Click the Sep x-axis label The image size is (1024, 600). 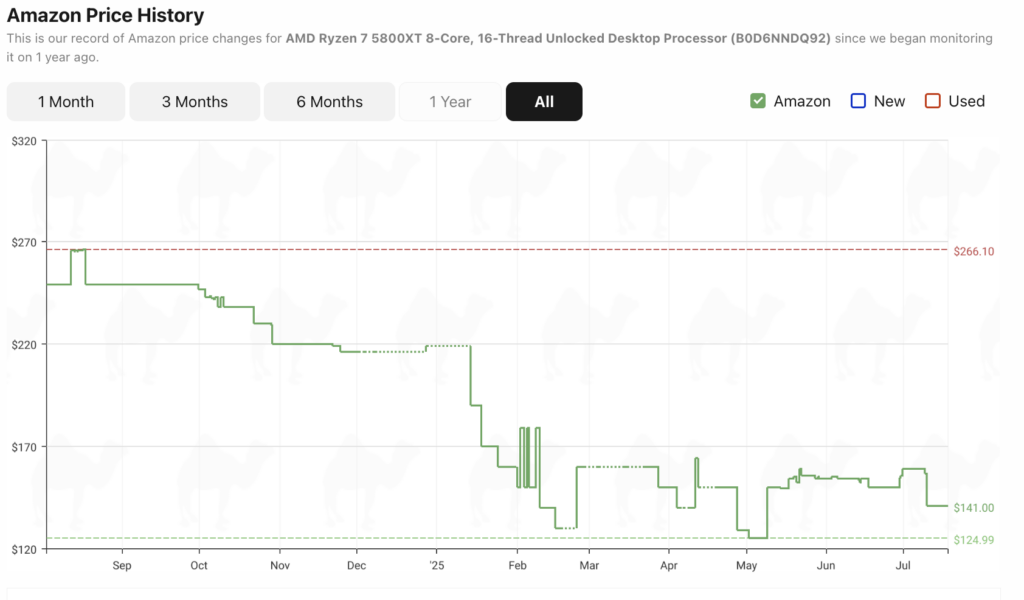point(121,565)
